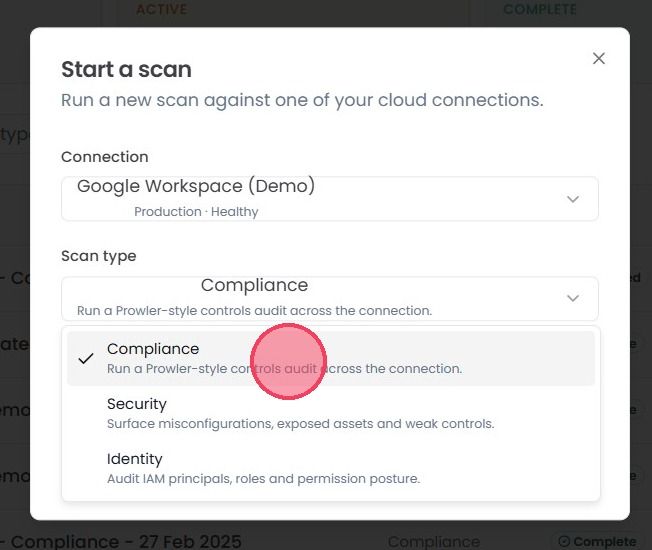Viewport: 652px width, 550px height.
Task: Click the checkmark beside the Compliance option
Action: point(86,358)
